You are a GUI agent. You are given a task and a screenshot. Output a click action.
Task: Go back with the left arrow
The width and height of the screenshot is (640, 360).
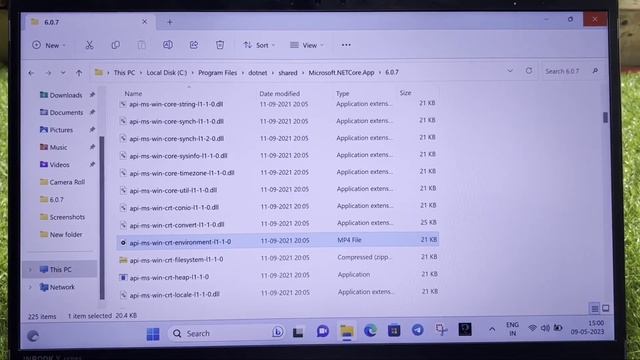[x=31, y=73]
